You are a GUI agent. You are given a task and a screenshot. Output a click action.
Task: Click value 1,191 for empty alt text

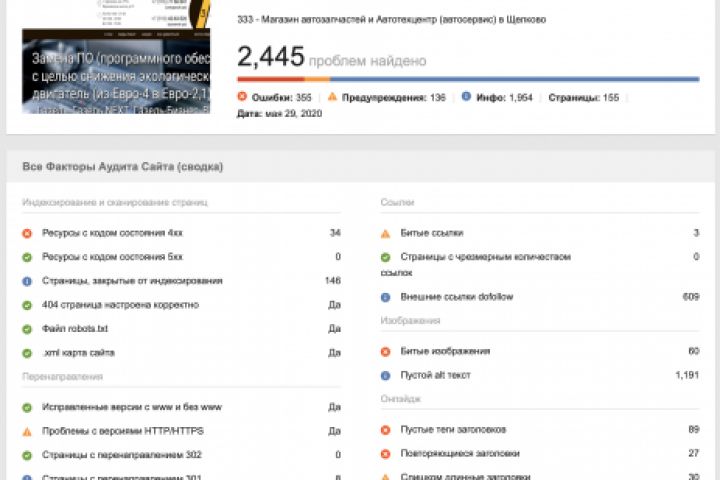[x=687, y=375]
